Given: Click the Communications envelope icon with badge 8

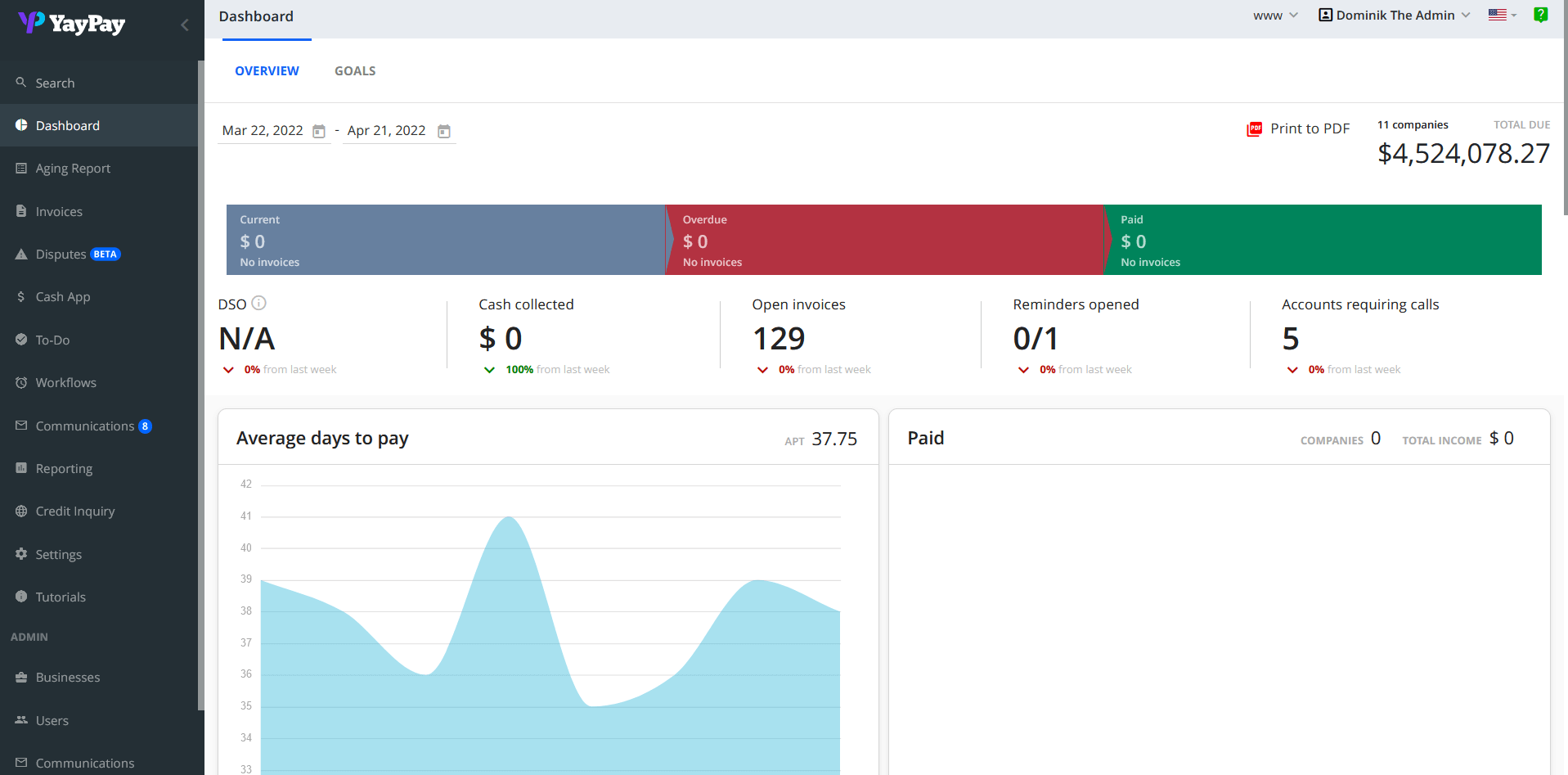Looking at the screenshot, I should click(x=21, y=426).
